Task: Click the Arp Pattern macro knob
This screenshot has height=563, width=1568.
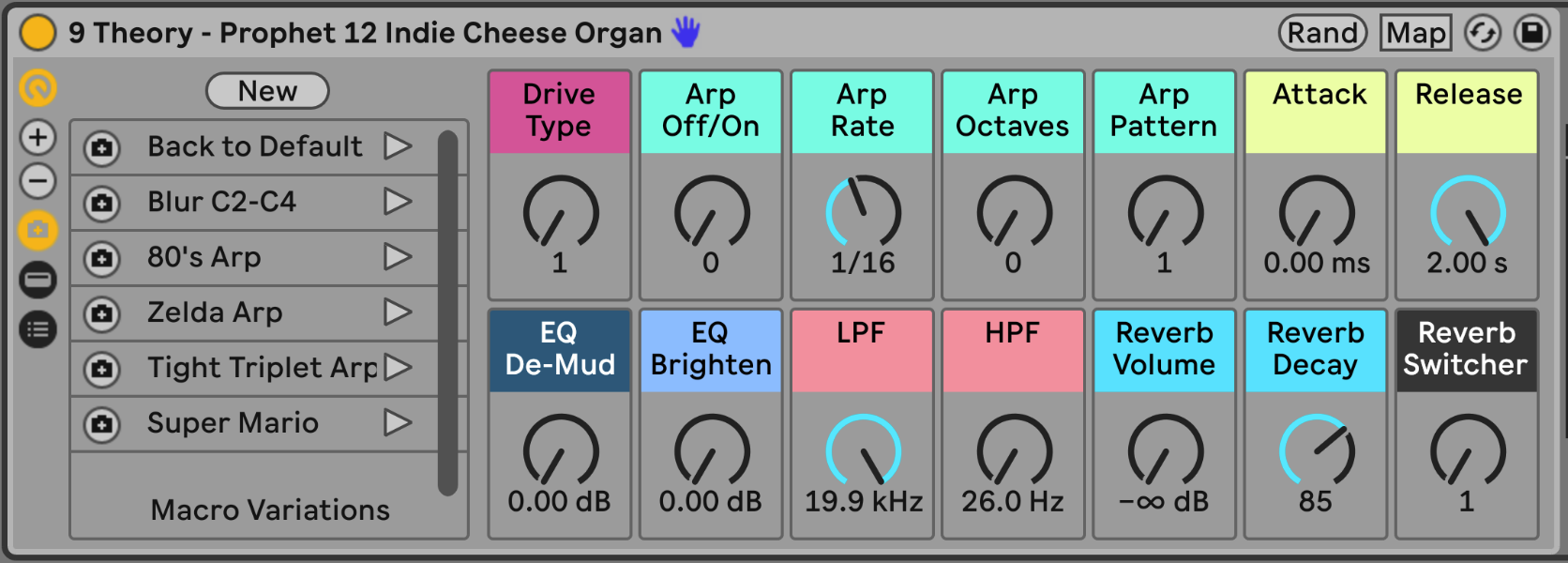Action: (x=1166, y=212)
